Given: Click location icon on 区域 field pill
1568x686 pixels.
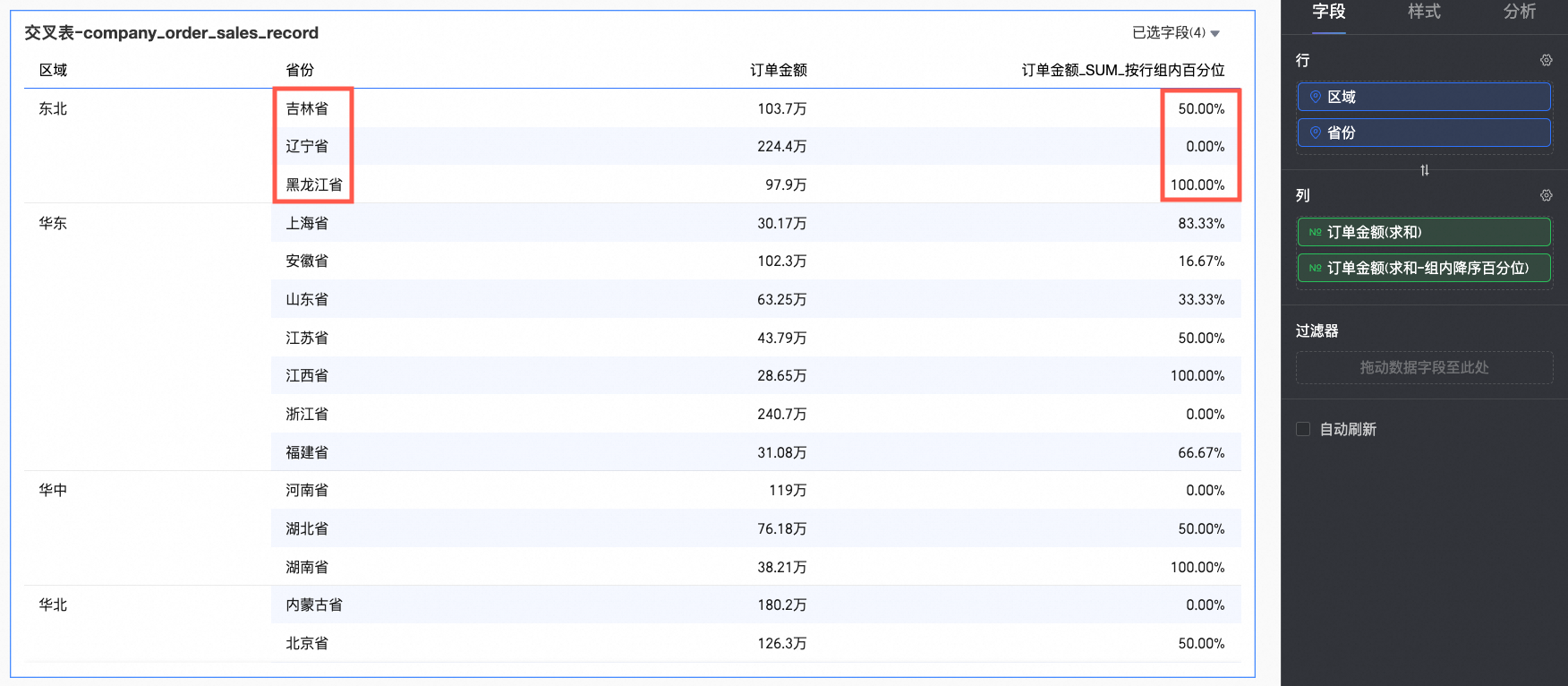Looking at the screenshot, I should tap(1315, 97).
